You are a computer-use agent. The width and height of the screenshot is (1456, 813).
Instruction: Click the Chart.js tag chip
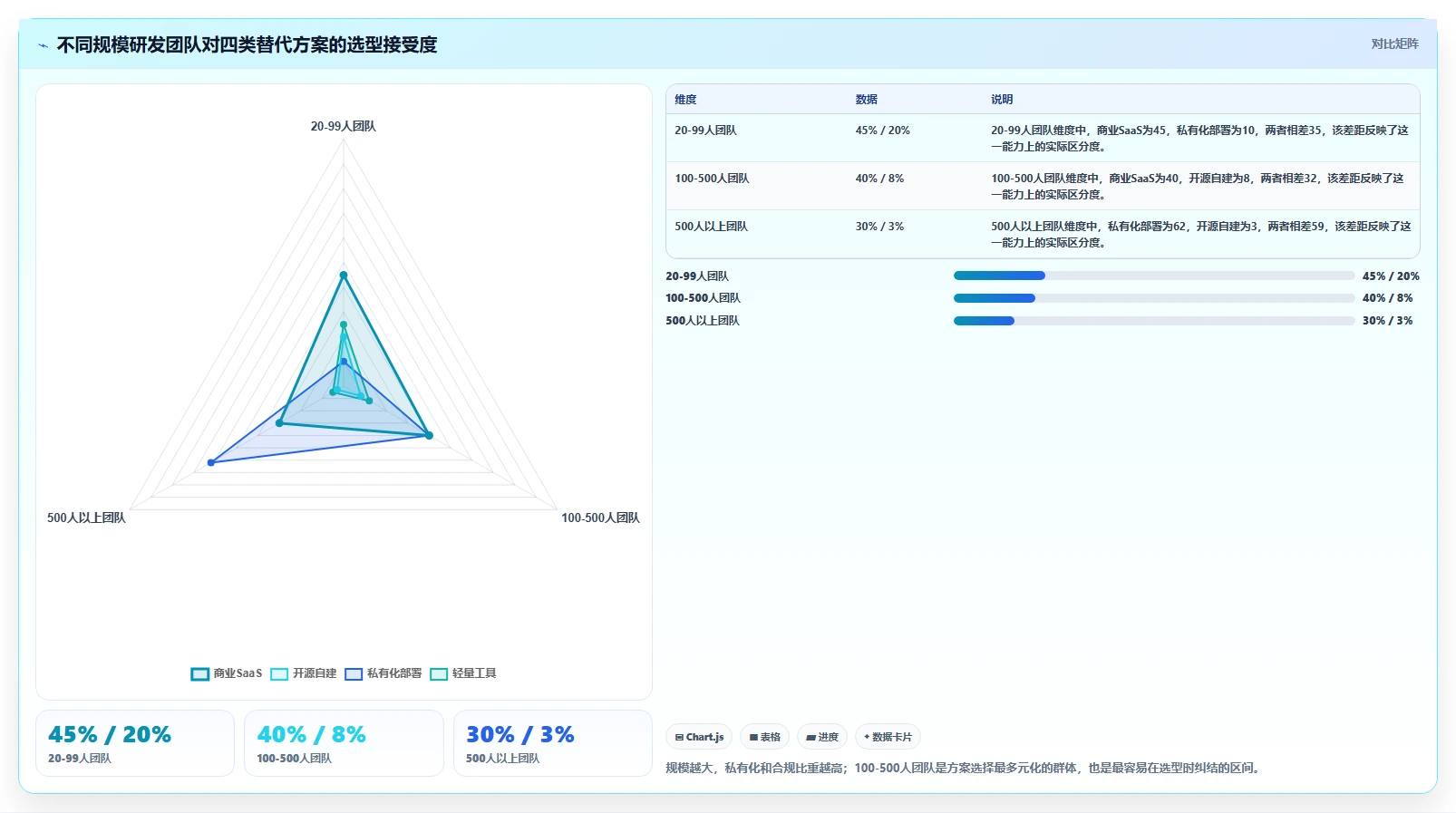[699, 737]
